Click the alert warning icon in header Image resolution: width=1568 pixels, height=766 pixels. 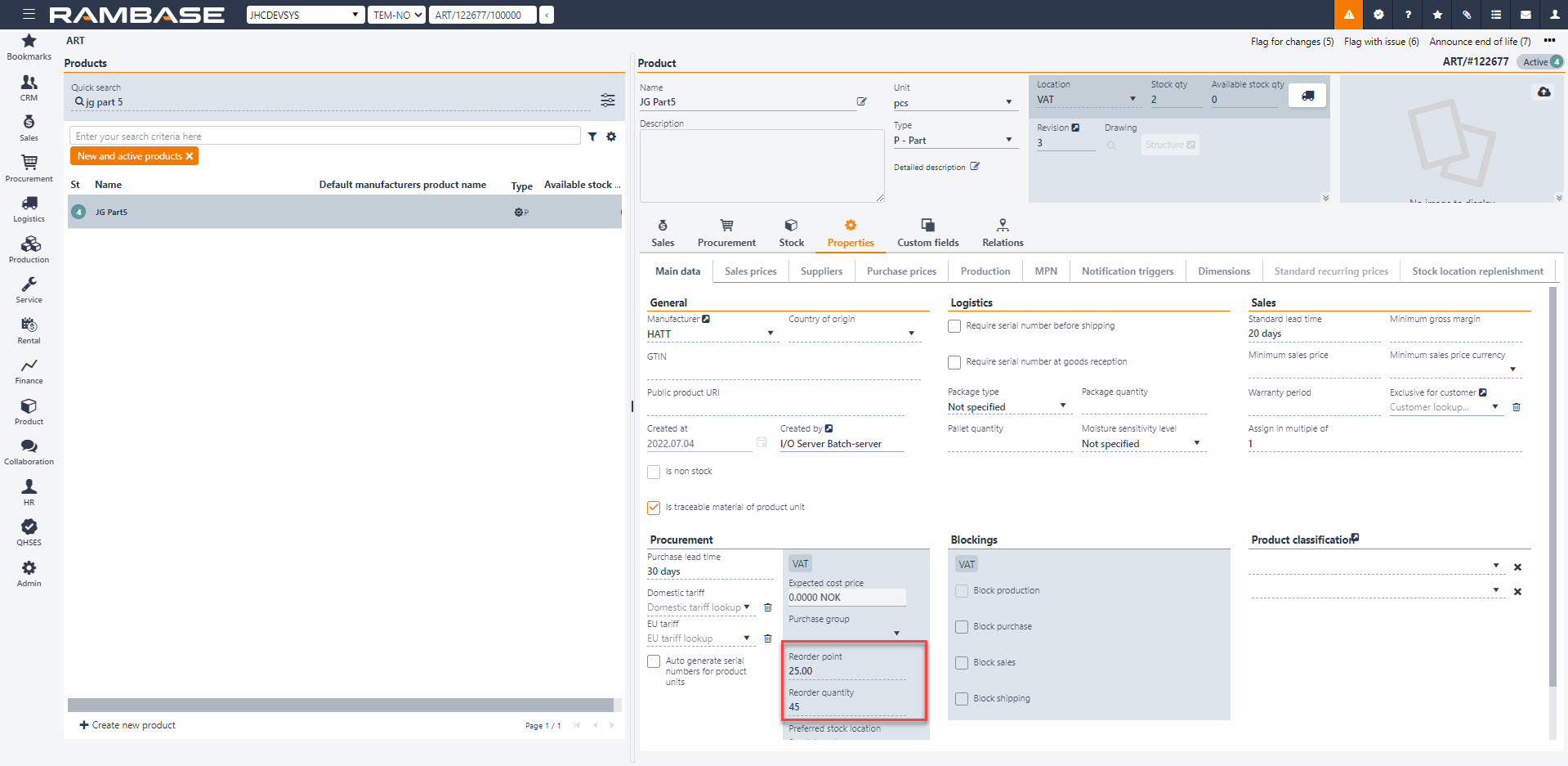[1348, 15]
